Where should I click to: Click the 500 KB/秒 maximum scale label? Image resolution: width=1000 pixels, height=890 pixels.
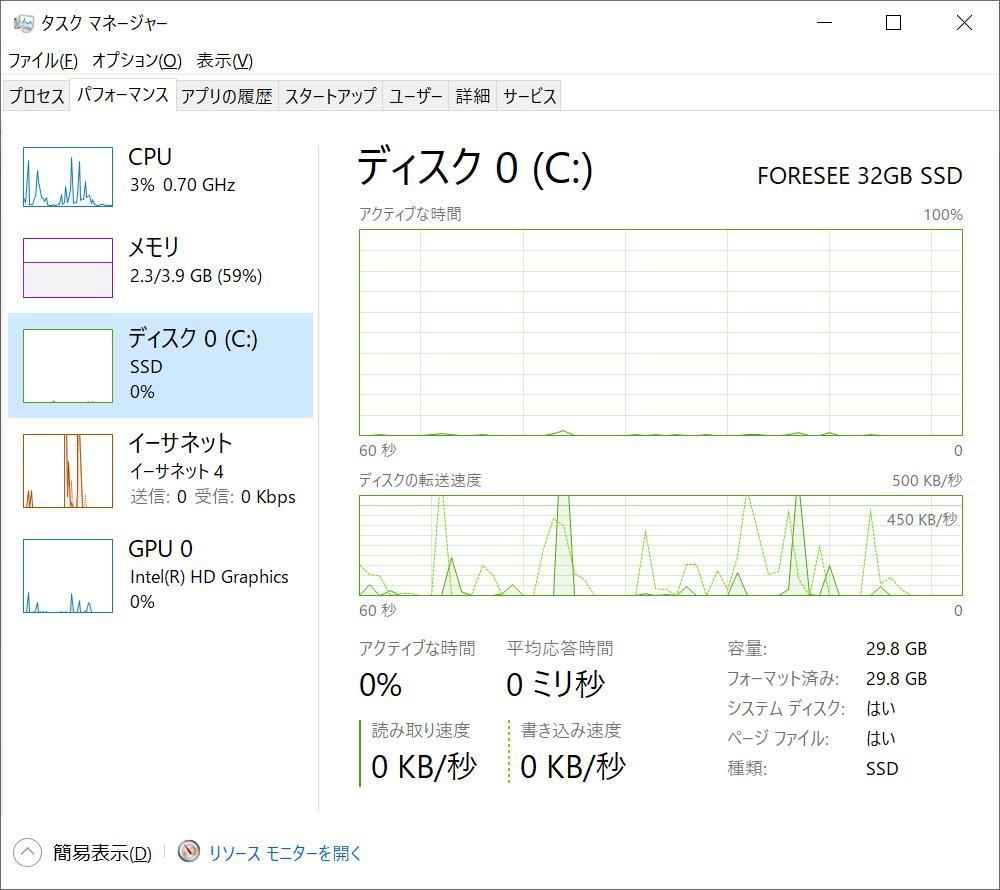click(927, 480)
